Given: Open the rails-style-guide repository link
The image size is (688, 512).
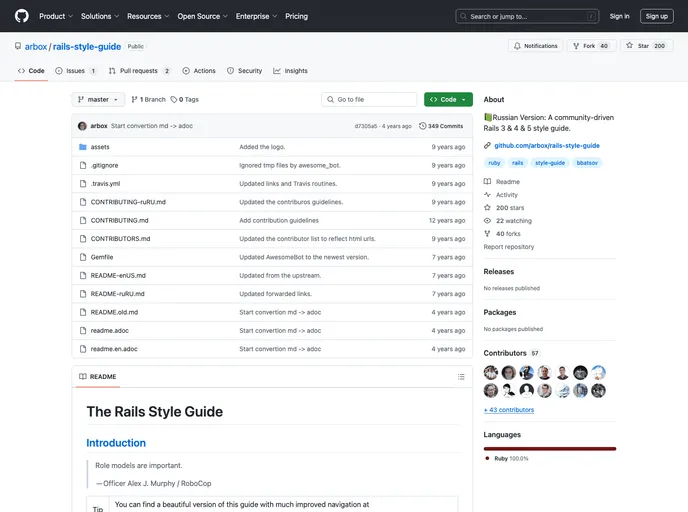Looking at the screenshot, I should (x=87, y=47).
